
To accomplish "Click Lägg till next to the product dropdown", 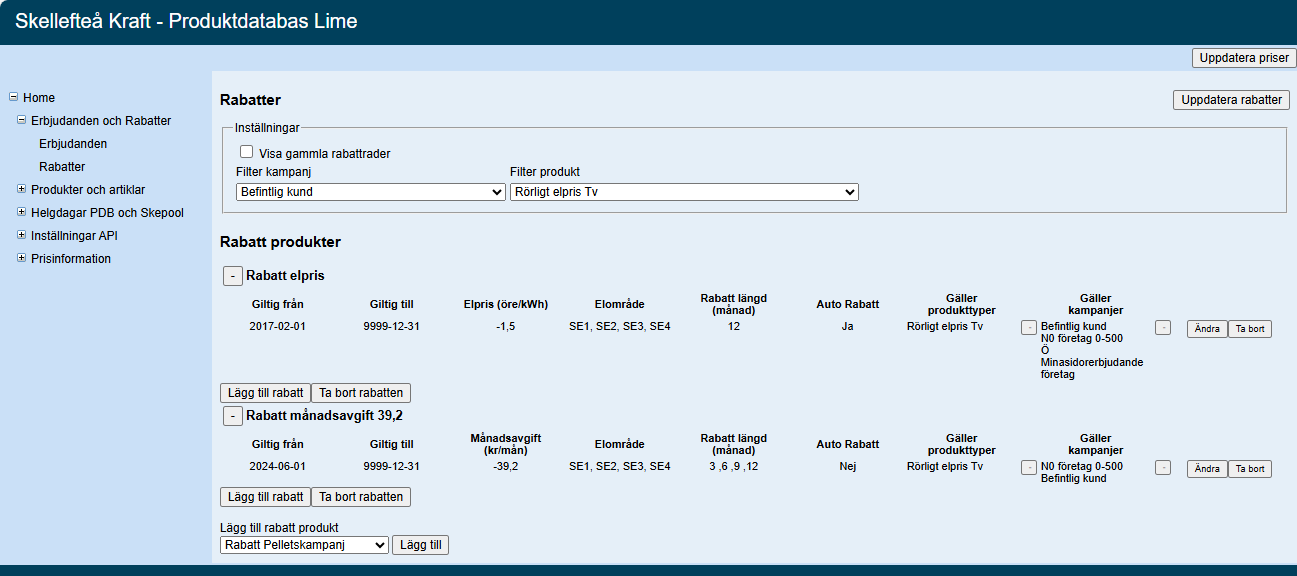I will (x=421, y=545).
